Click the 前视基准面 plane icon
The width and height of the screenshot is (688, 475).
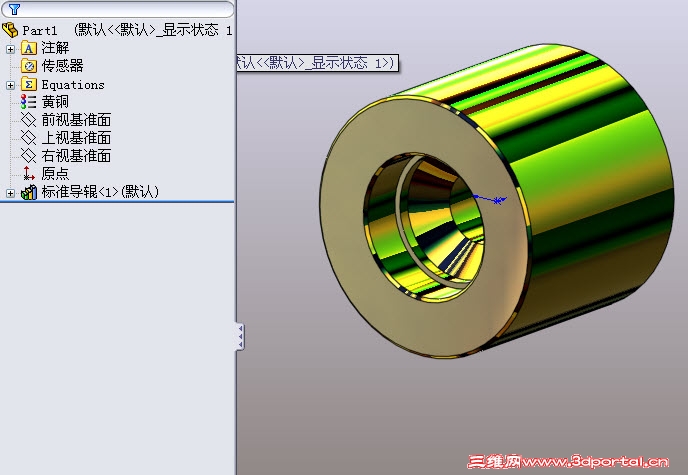(29, 120)
